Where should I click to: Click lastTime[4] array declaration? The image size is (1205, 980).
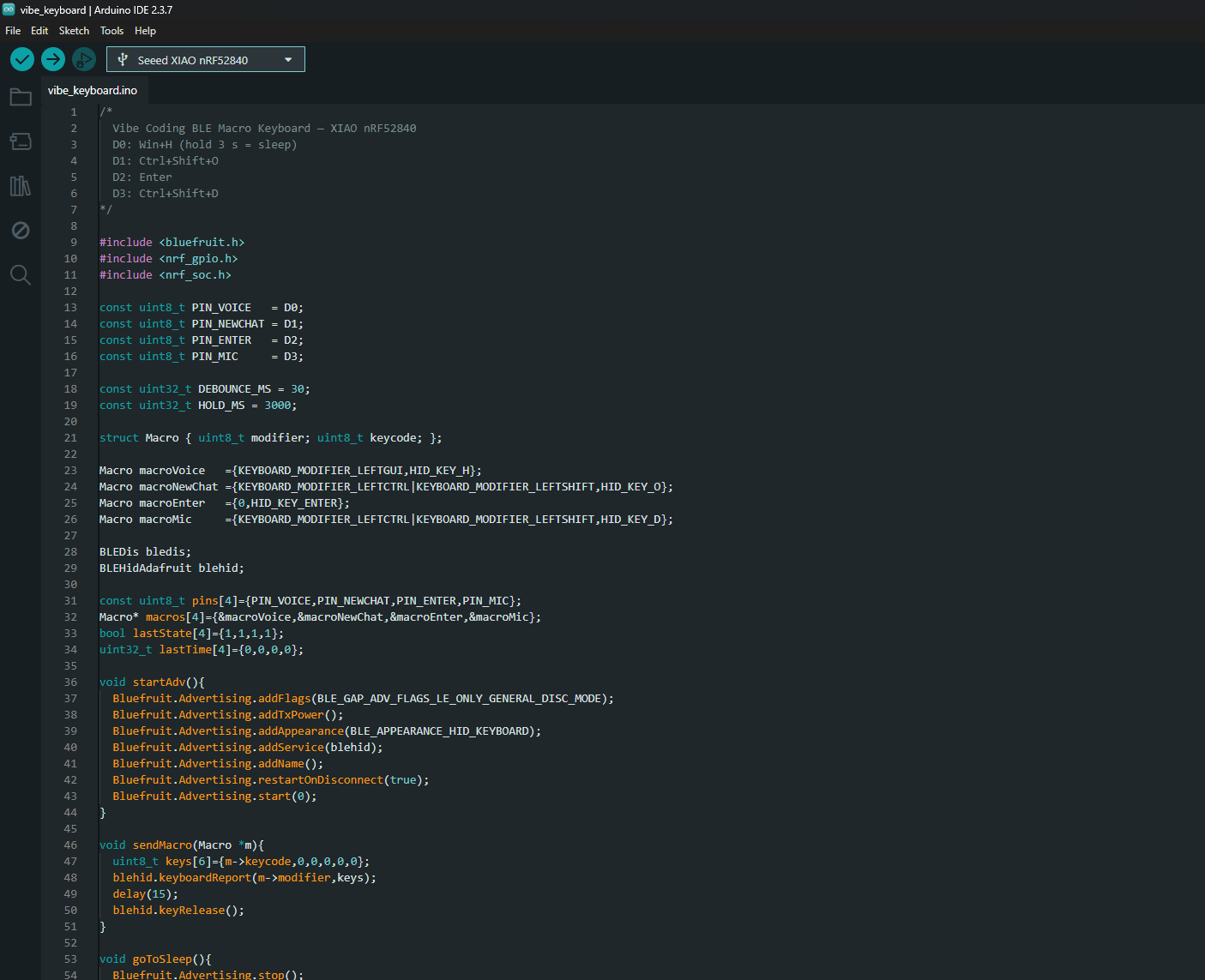click(x=202, y=650)
